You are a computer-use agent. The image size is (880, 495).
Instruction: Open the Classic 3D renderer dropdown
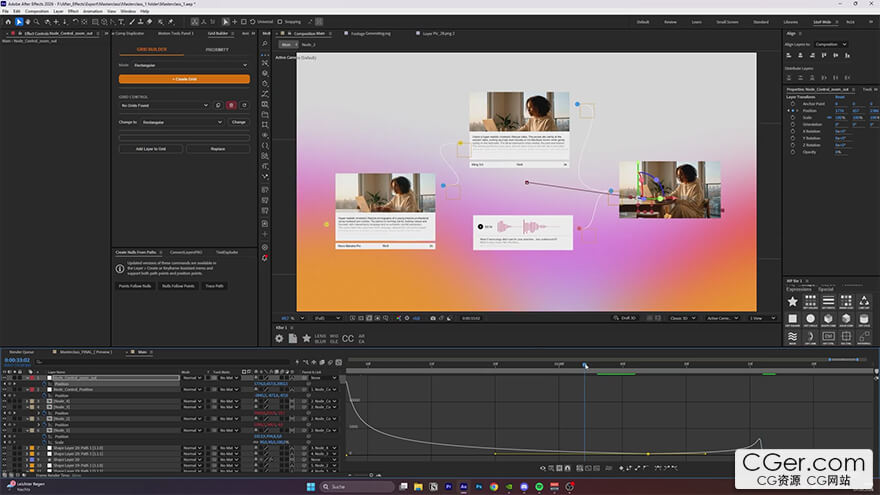(x=682, y=318)
